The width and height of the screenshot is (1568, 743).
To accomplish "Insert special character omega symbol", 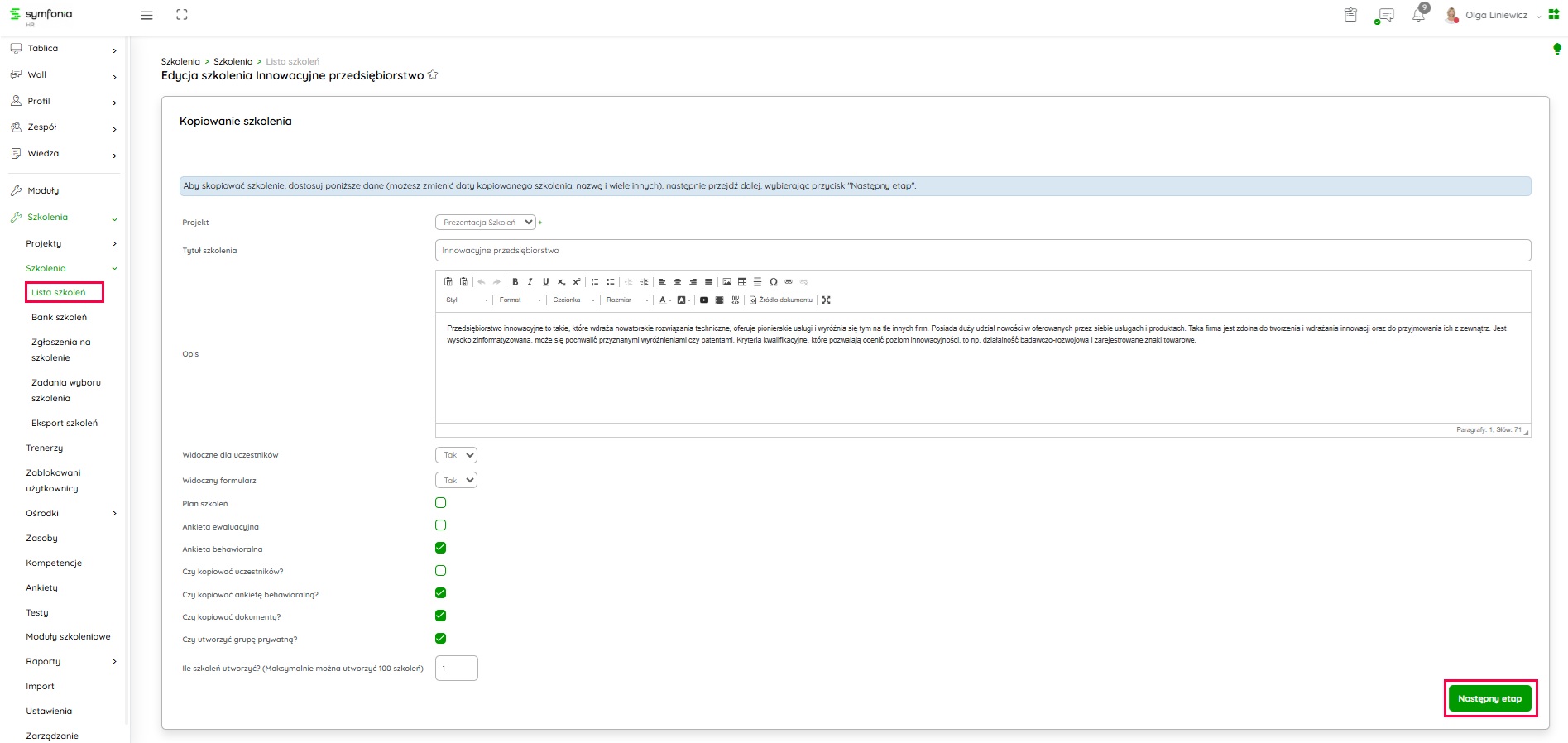I will [773, 282].
